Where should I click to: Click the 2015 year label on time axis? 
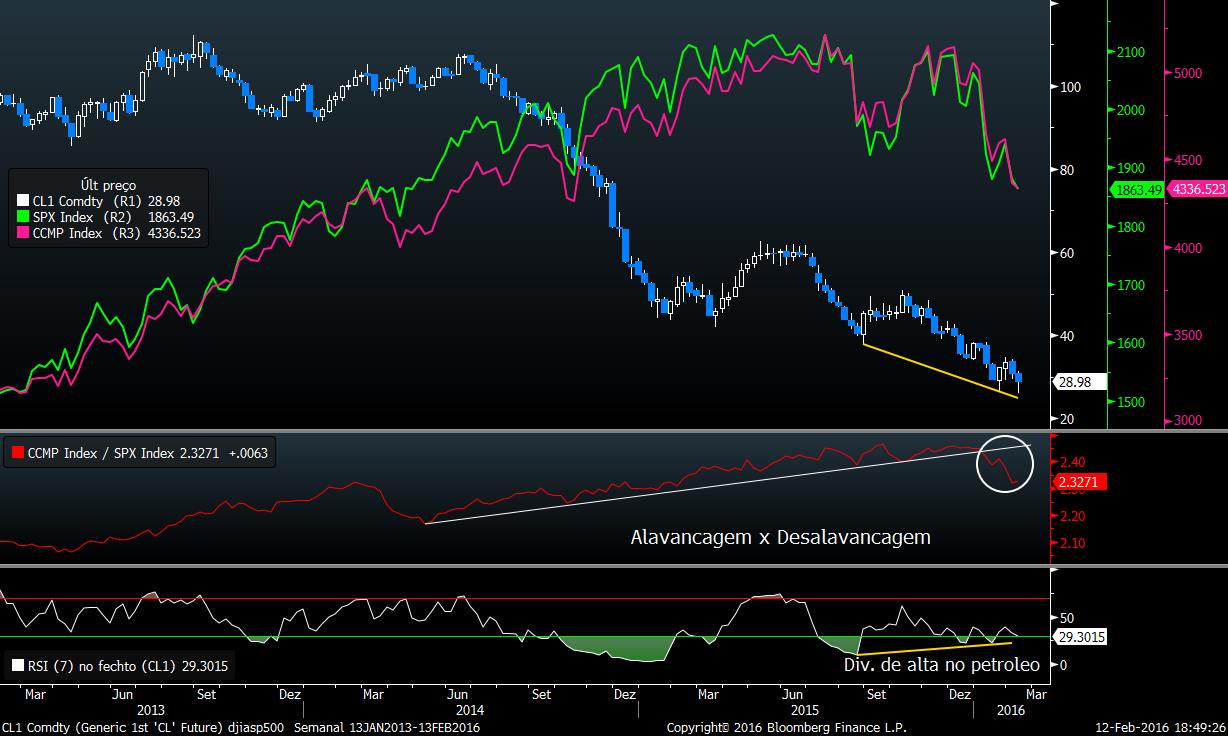point(805,709)
